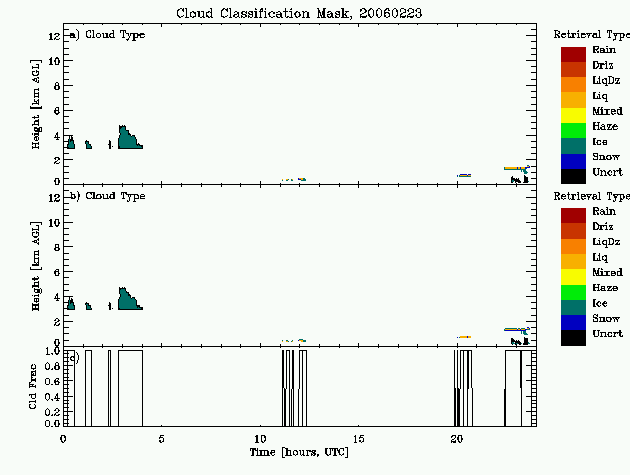
Task: Click the large ice cloud near hour 3 in panel a
Action: point(129,139)
